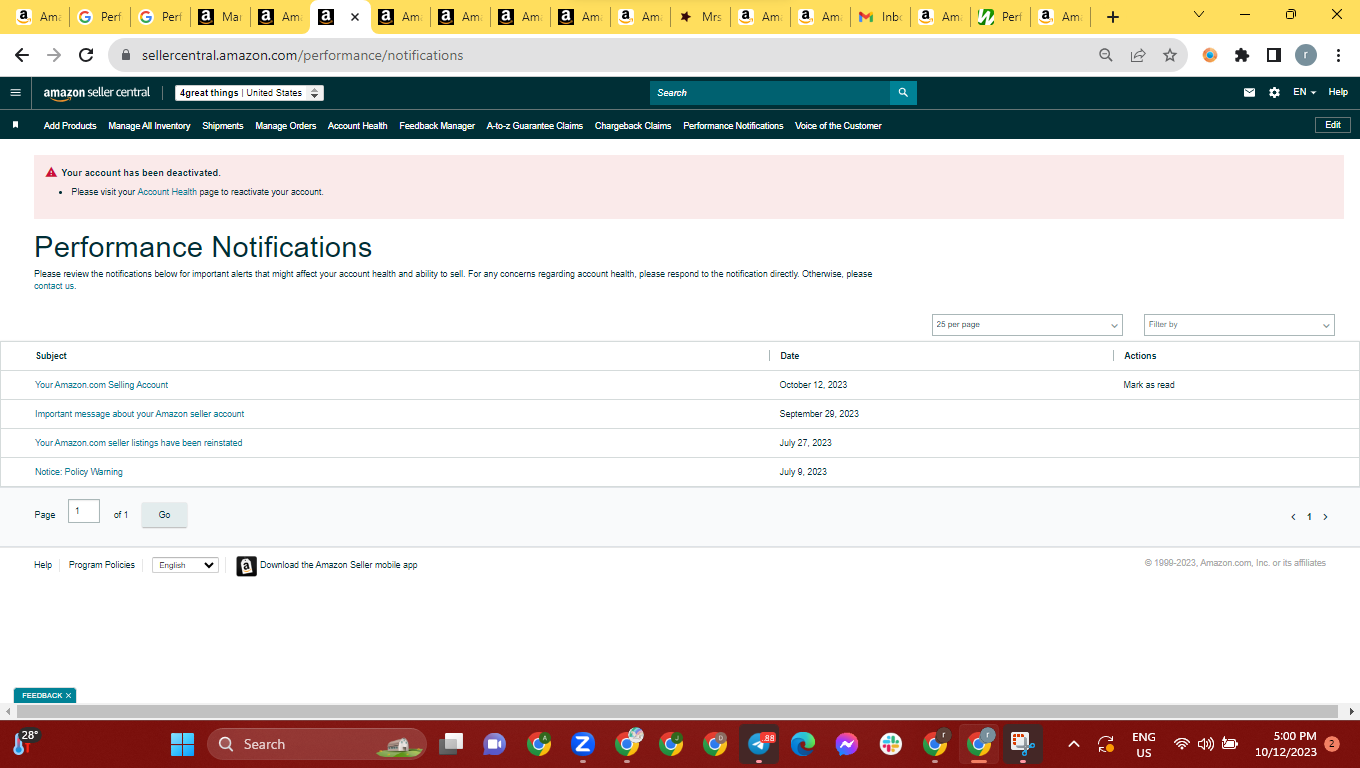Click the search magnifier button

pos(903,93)
